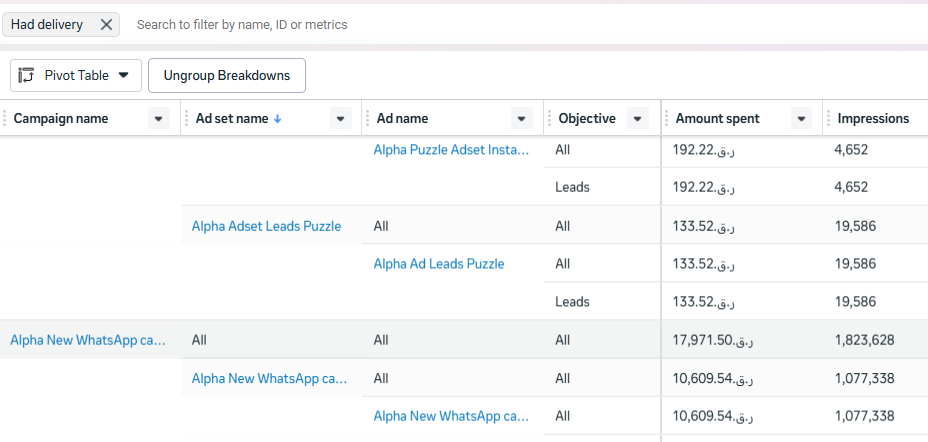The height and width of the screenshot is (442, 928).
Task: Open Ad name column options arrow
Action: tap(521, 119)
